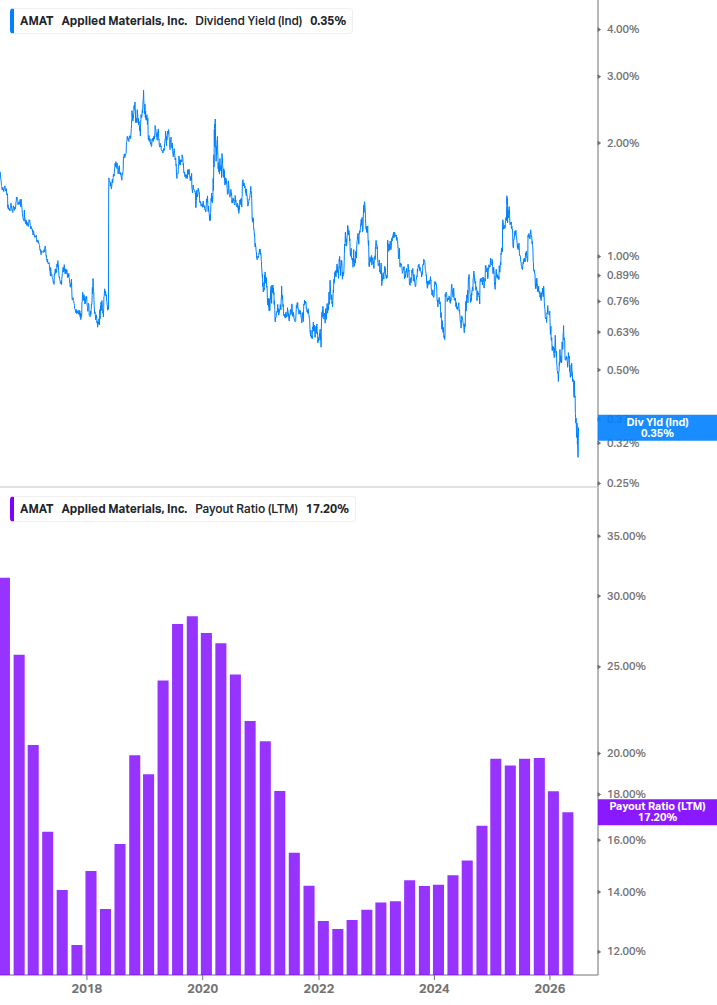Click the 0.89% axis label
Viewport: 717px width, 1005px height.
click(x=623, y=276)
